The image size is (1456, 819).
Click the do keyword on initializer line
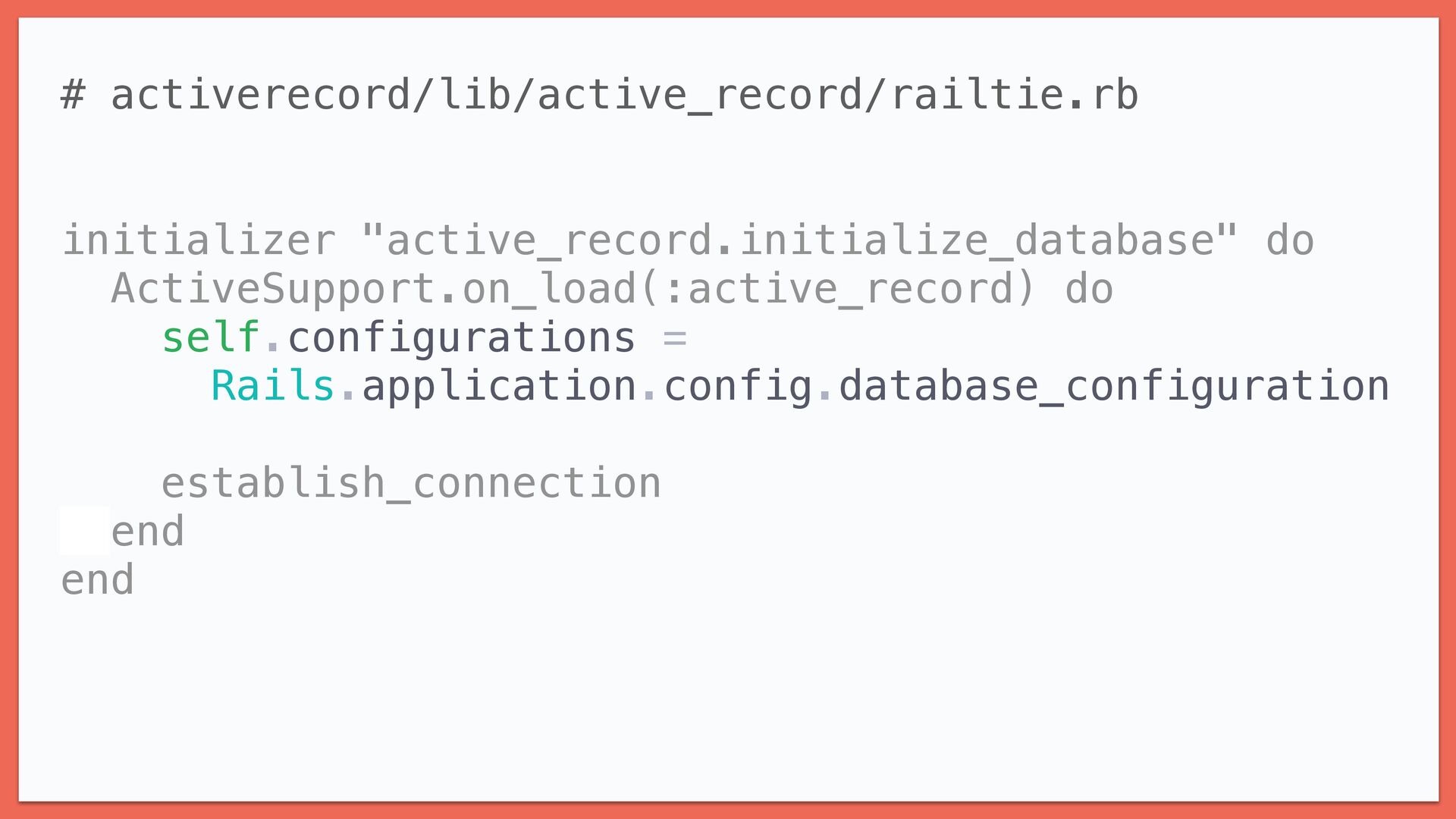pyautogui.click(x=1289, y=241)
